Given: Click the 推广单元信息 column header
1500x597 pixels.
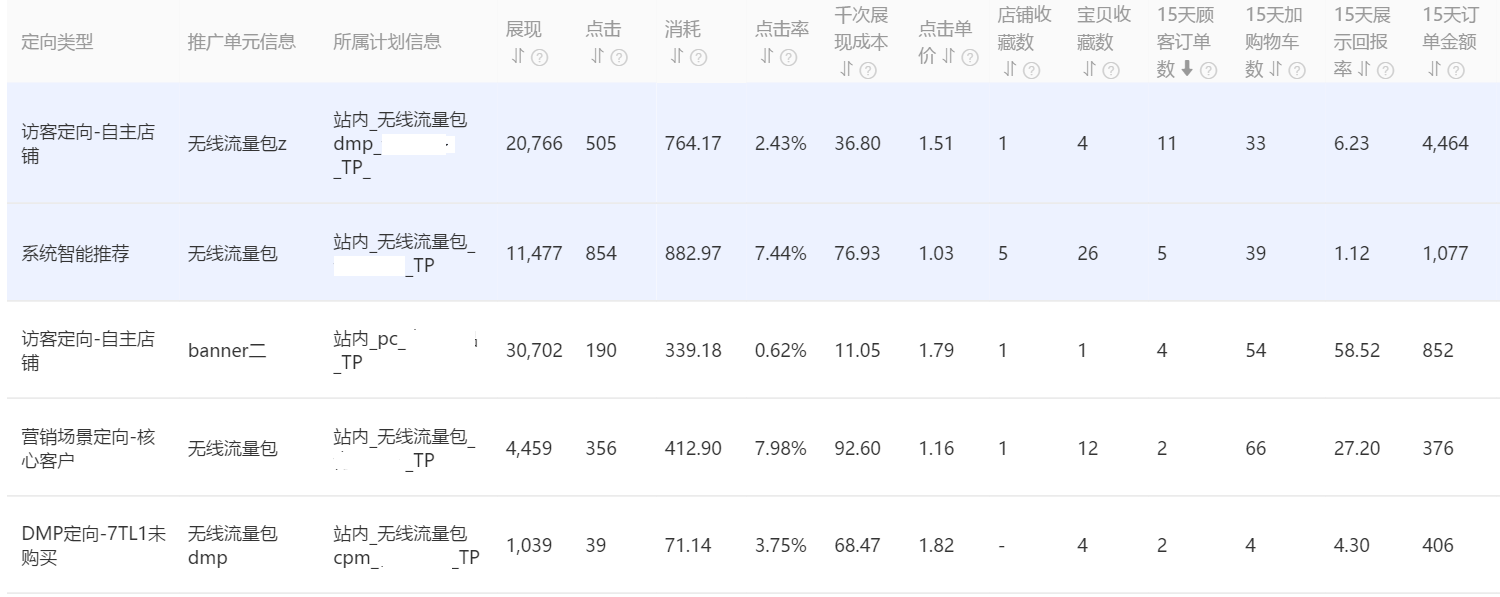Looking at the screenshot, I should pyautogui.click(x=241, y=42).
